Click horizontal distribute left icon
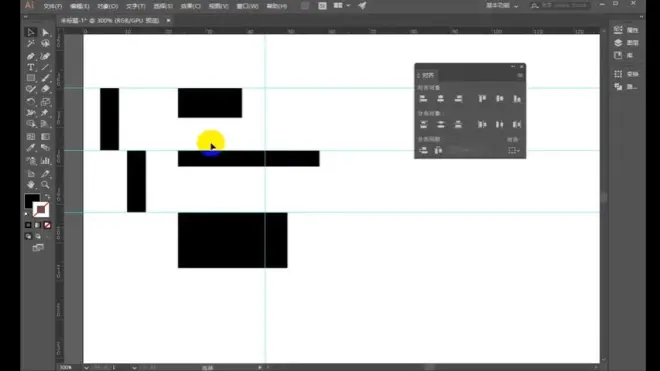This screenshot has width=660, height=371. click(x=482, y=124)
